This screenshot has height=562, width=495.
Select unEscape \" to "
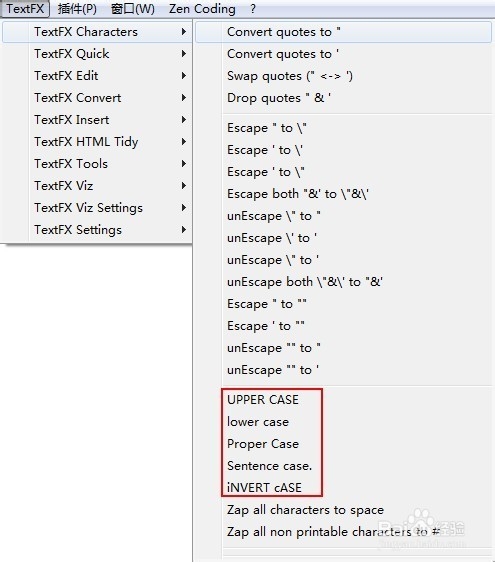(x=344, y=216)
